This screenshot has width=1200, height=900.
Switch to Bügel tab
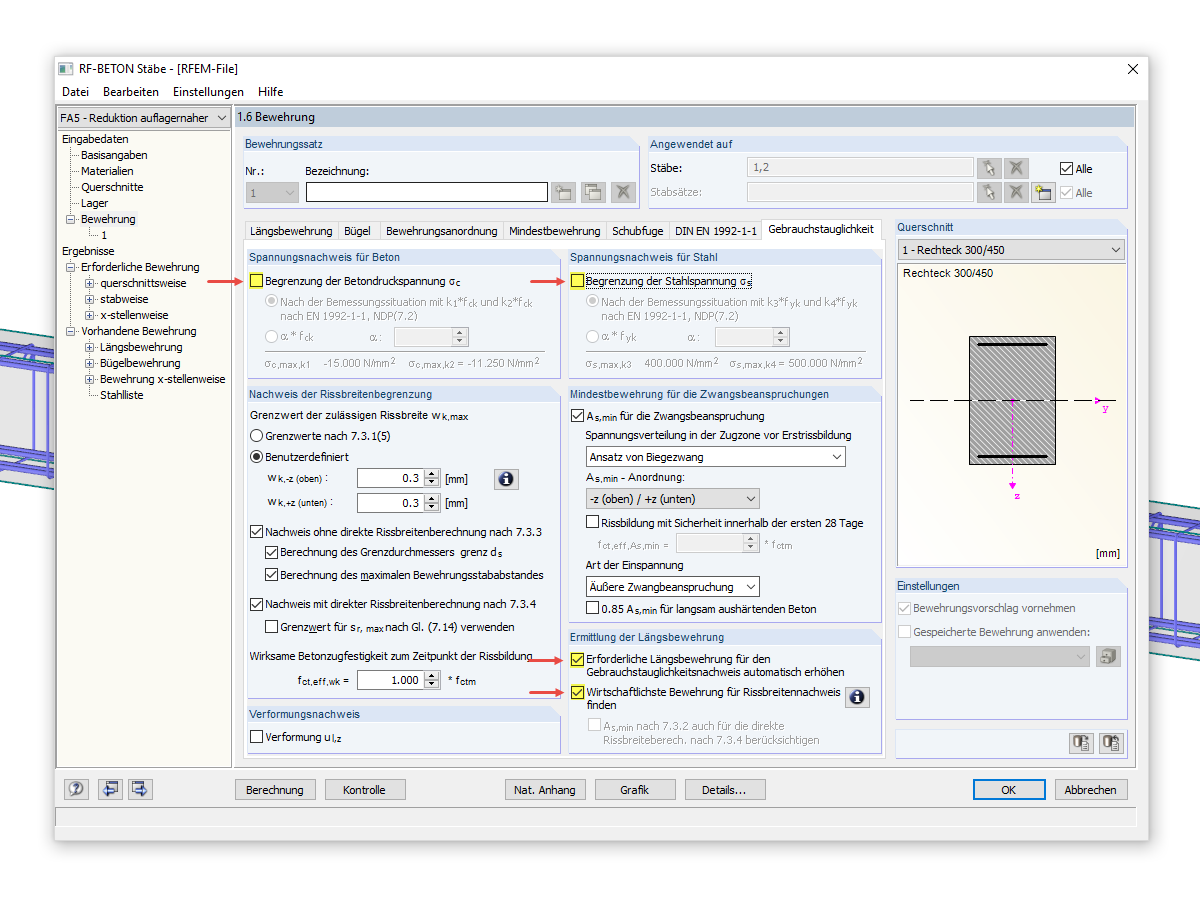click(x=358, y=231)
